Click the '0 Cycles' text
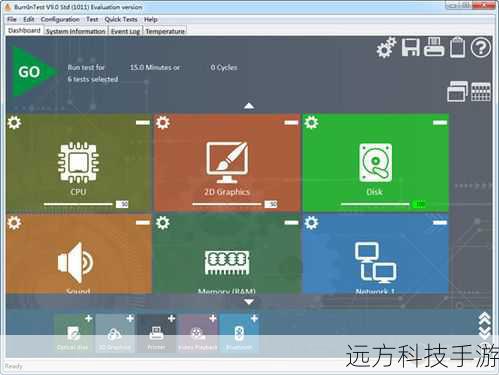499x375 pixels. tap(224, 68)
